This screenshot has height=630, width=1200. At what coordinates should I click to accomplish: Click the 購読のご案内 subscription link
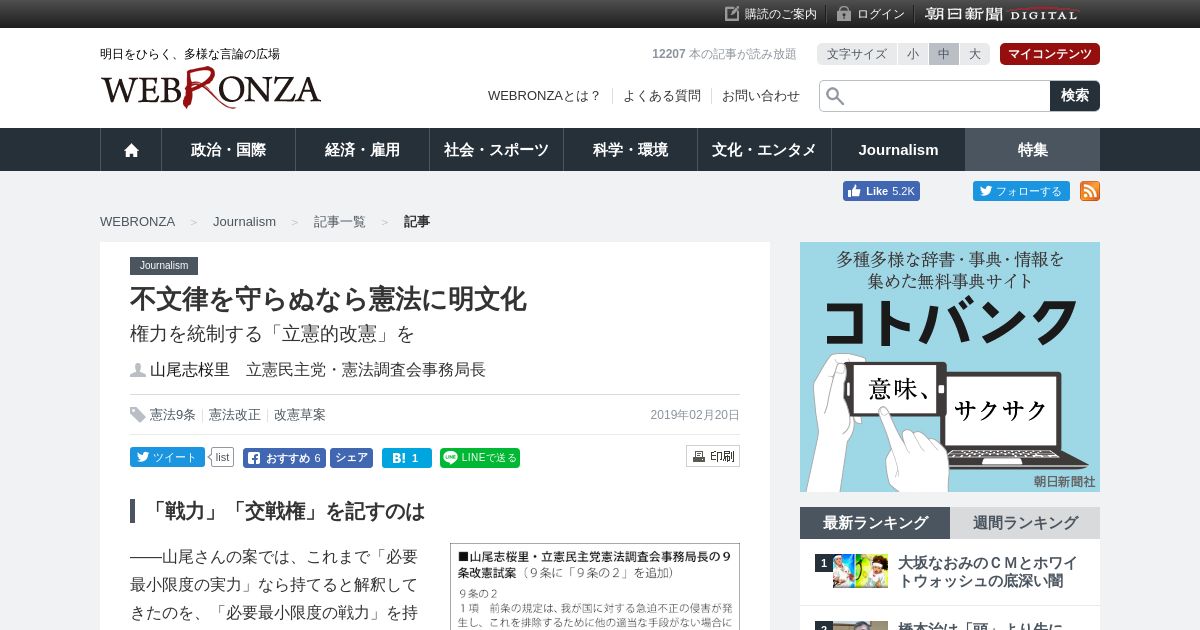[x=771, y=14]
